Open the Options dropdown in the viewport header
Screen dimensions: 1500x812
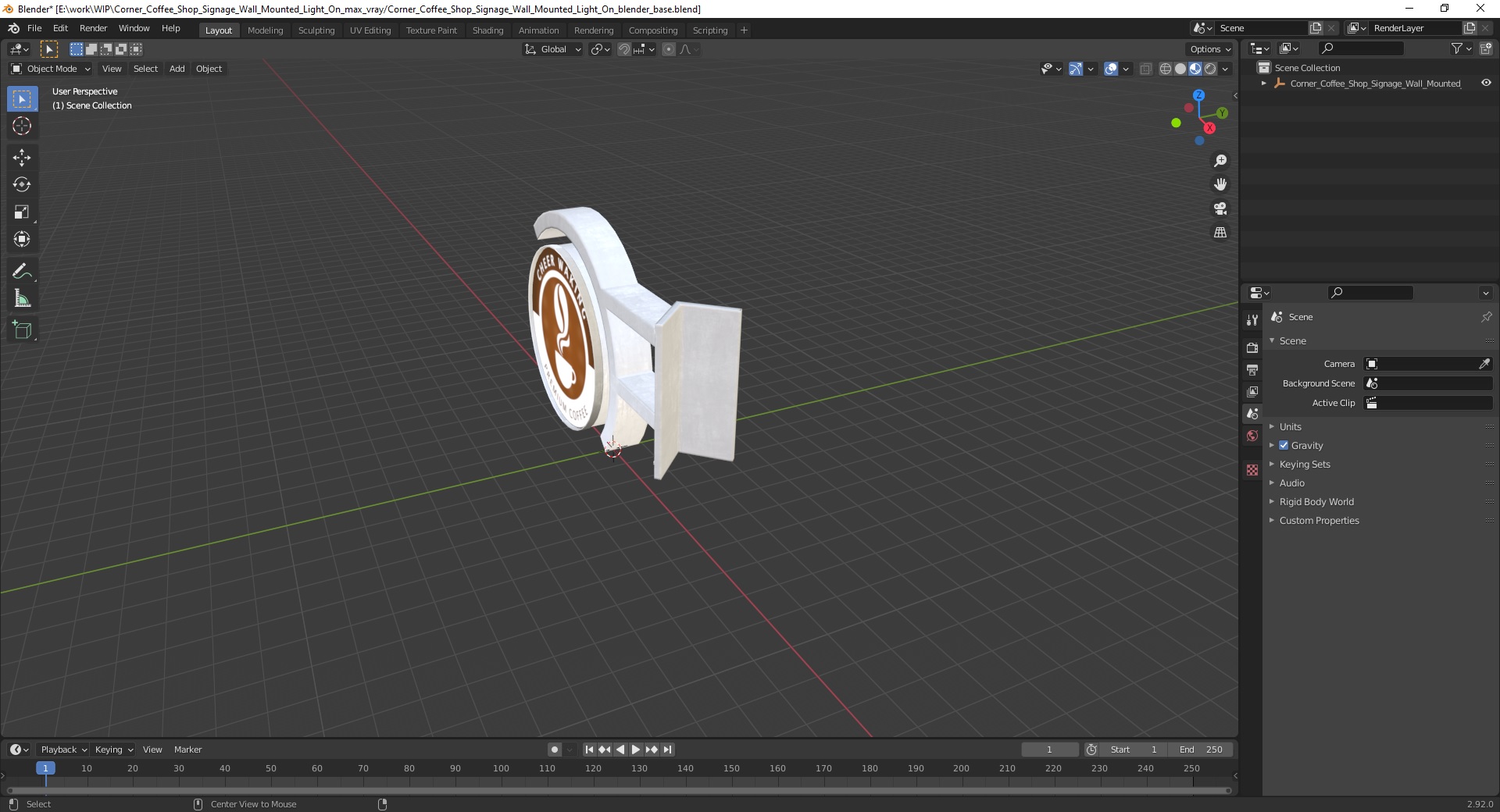click(x=1210, y=49)
